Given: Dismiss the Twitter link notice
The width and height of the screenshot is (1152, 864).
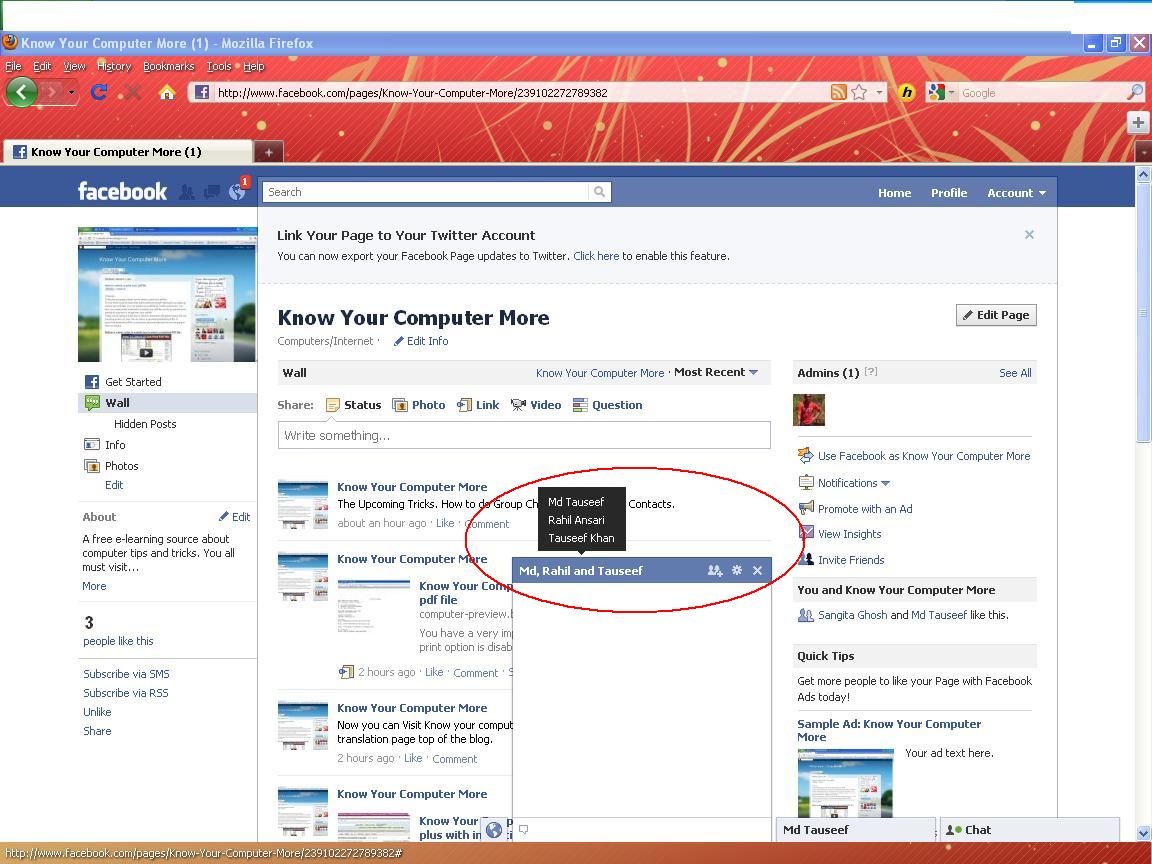Looking at the screenshot, I should click(1029, 234).
